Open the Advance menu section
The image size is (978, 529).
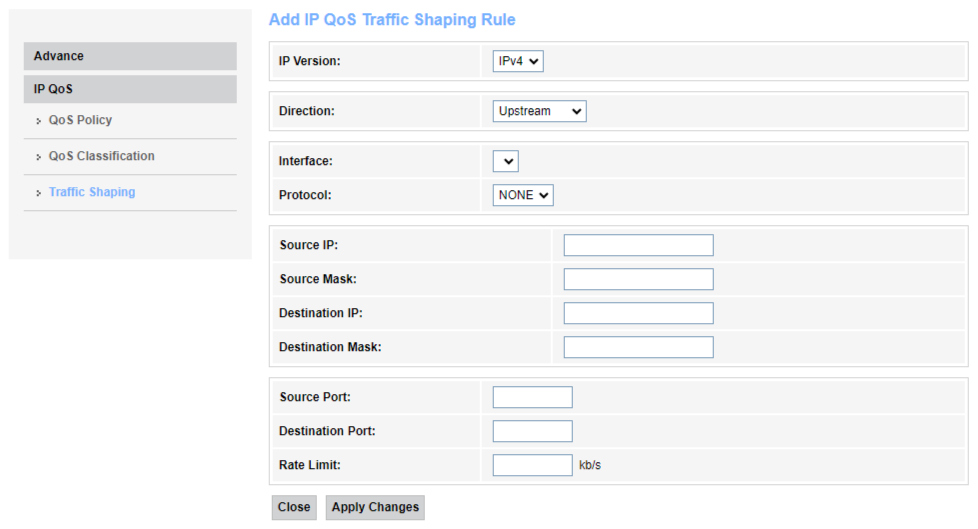tap(129, 56)
